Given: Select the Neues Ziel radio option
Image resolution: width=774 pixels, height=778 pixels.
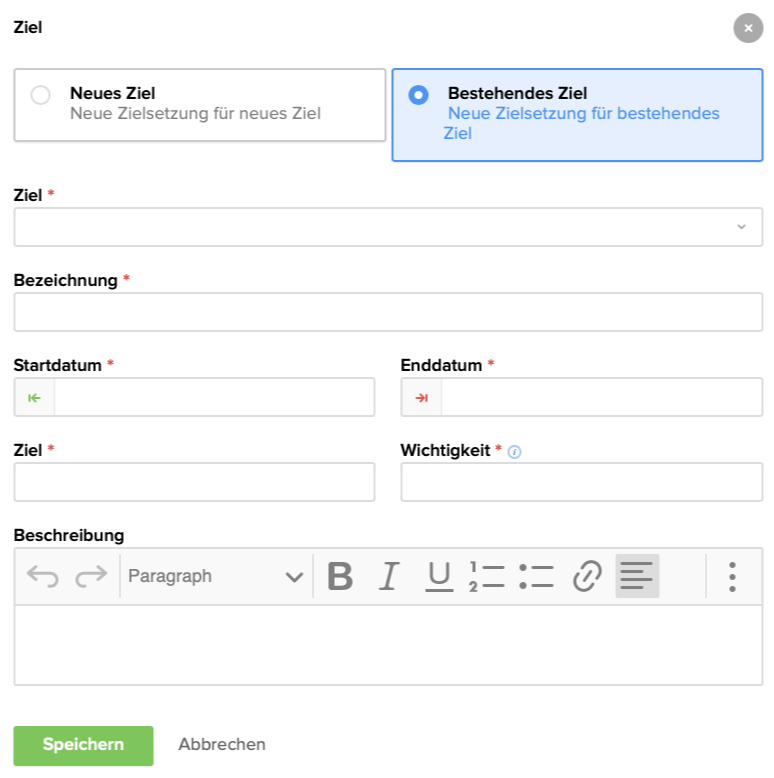Looking at the screenshot, I should click(x=41, y=96).
